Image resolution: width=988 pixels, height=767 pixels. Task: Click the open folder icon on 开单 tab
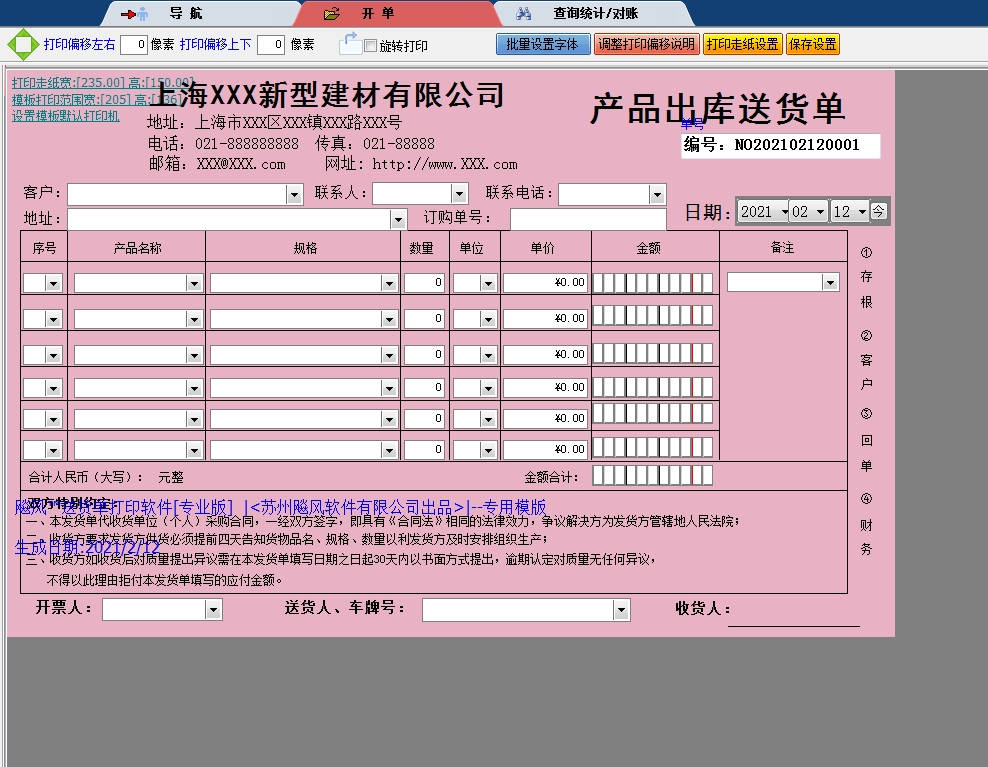tap(332, 14)
